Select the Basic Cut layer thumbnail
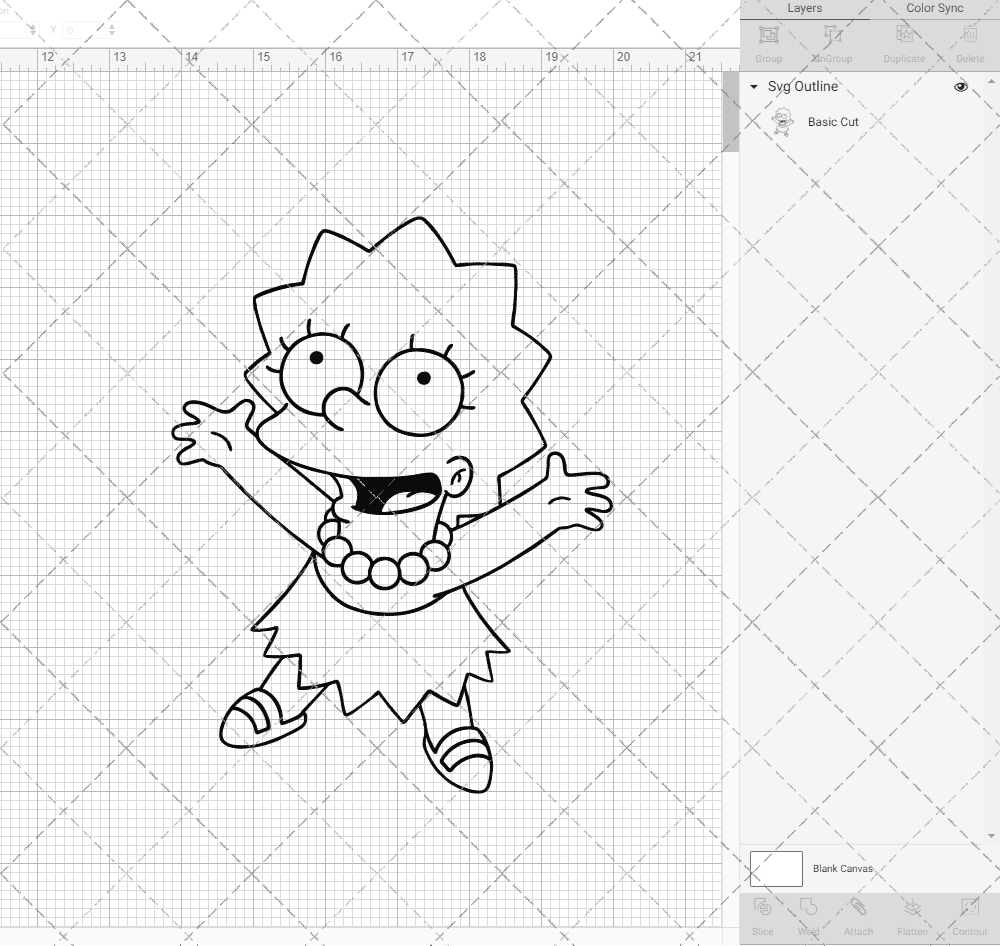Screen dimensions: 1000x946 coord(782,122)
